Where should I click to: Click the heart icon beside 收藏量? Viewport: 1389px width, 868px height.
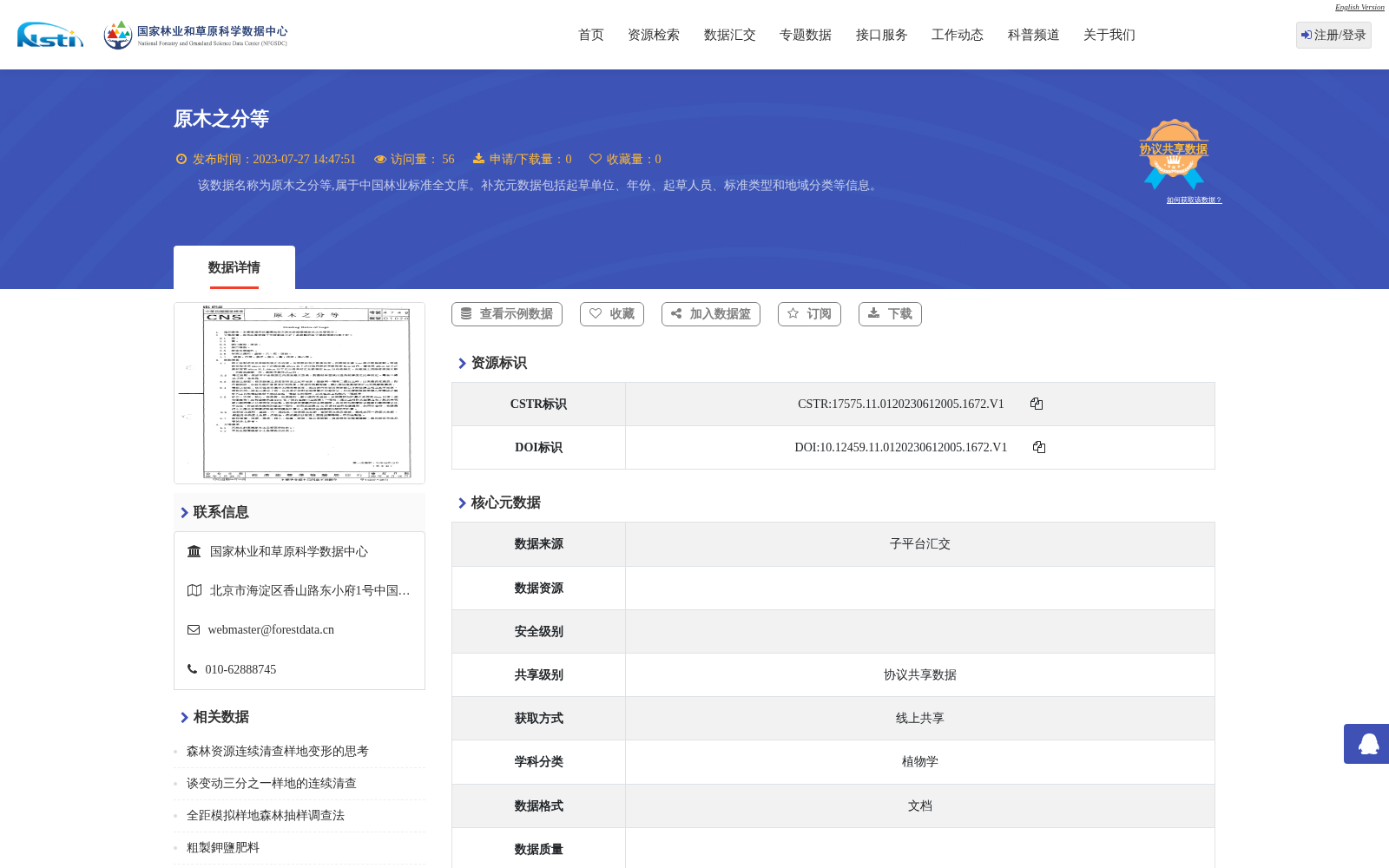(596, 159)
